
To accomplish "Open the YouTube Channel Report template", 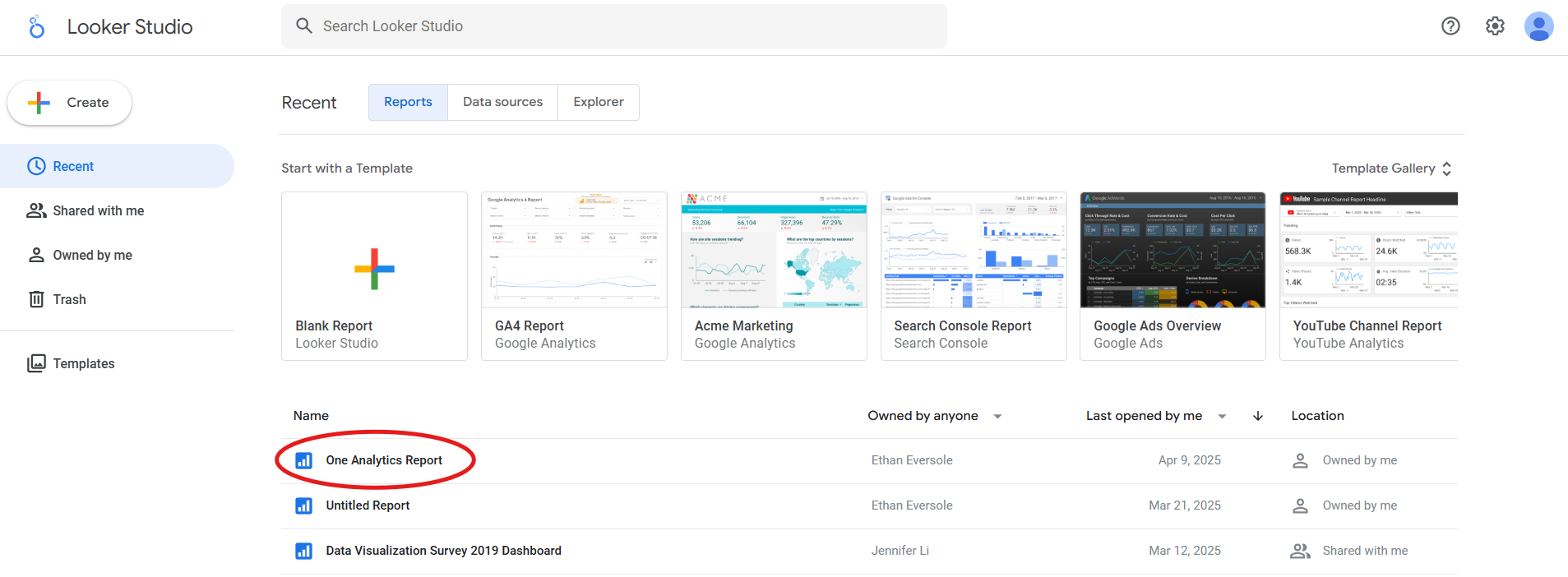I will click(1369, 276).
